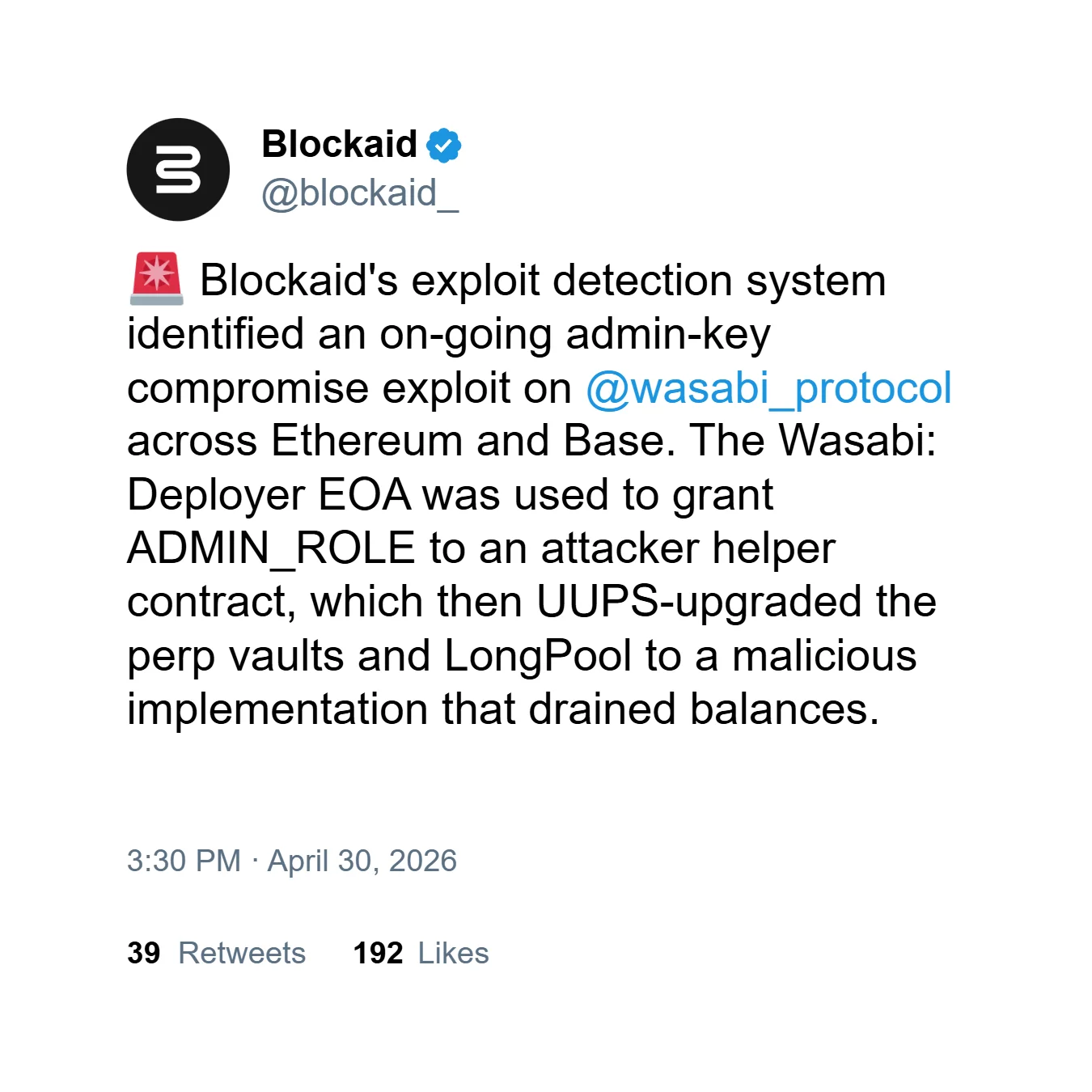Click the 3:30 PM timestamp

(184, 861)
